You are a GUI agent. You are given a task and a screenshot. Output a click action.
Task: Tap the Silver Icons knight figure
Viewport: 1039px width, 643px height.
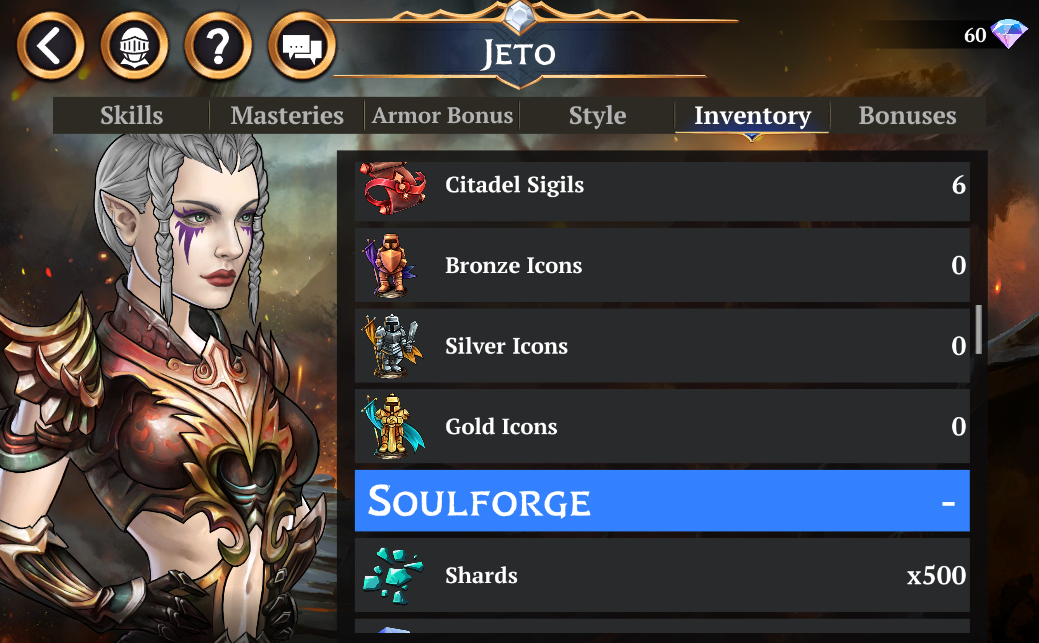coord(392,346)
